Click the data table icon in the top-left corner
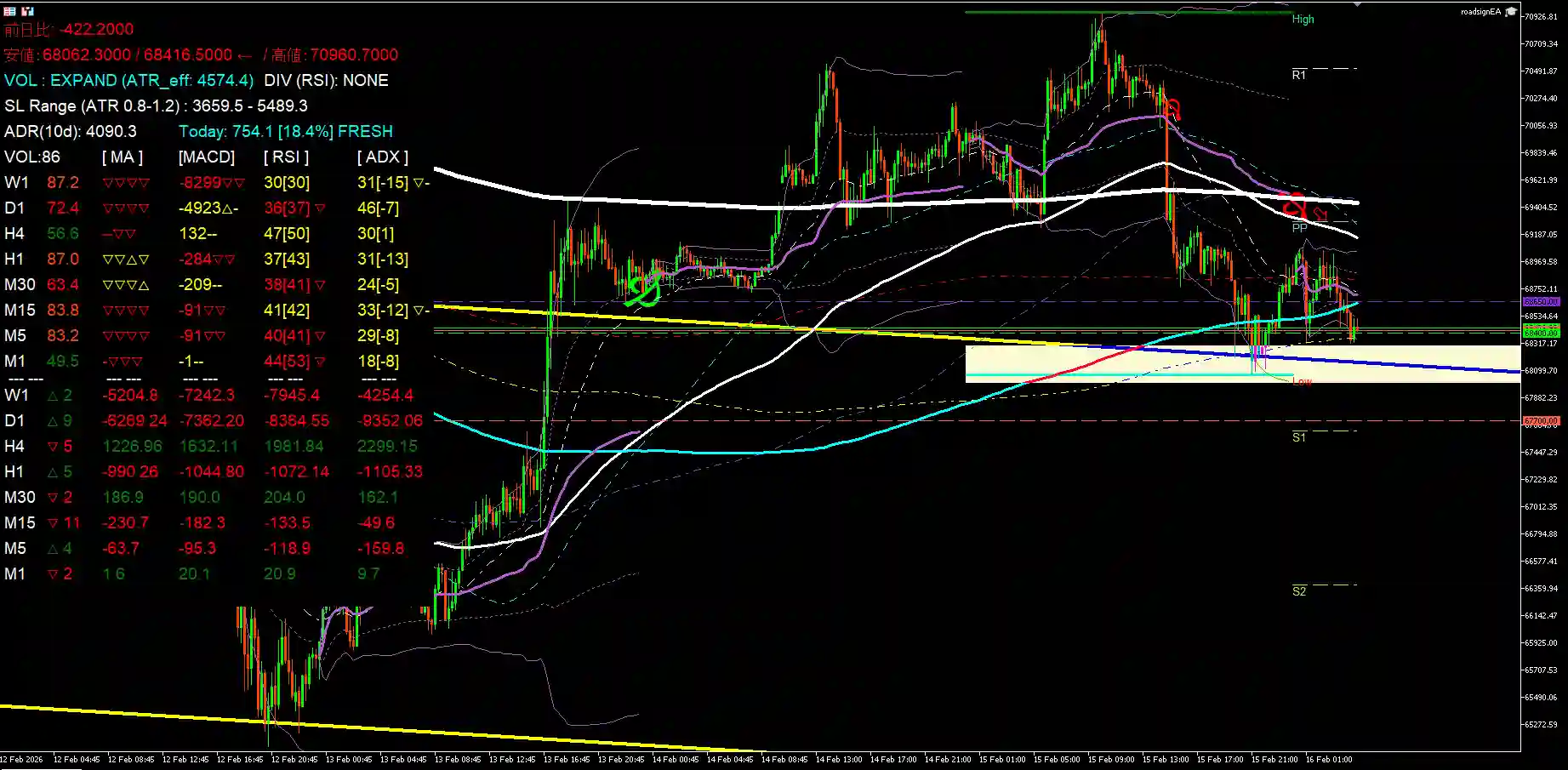This screenshot has height=770, width=1568. 9,11
